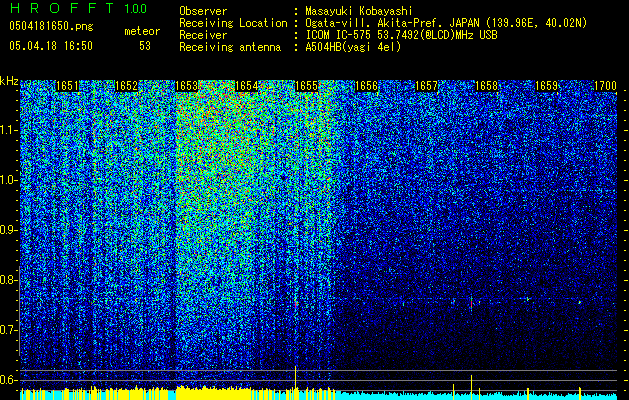Select the filename 0504181650.png

(51, 26)
